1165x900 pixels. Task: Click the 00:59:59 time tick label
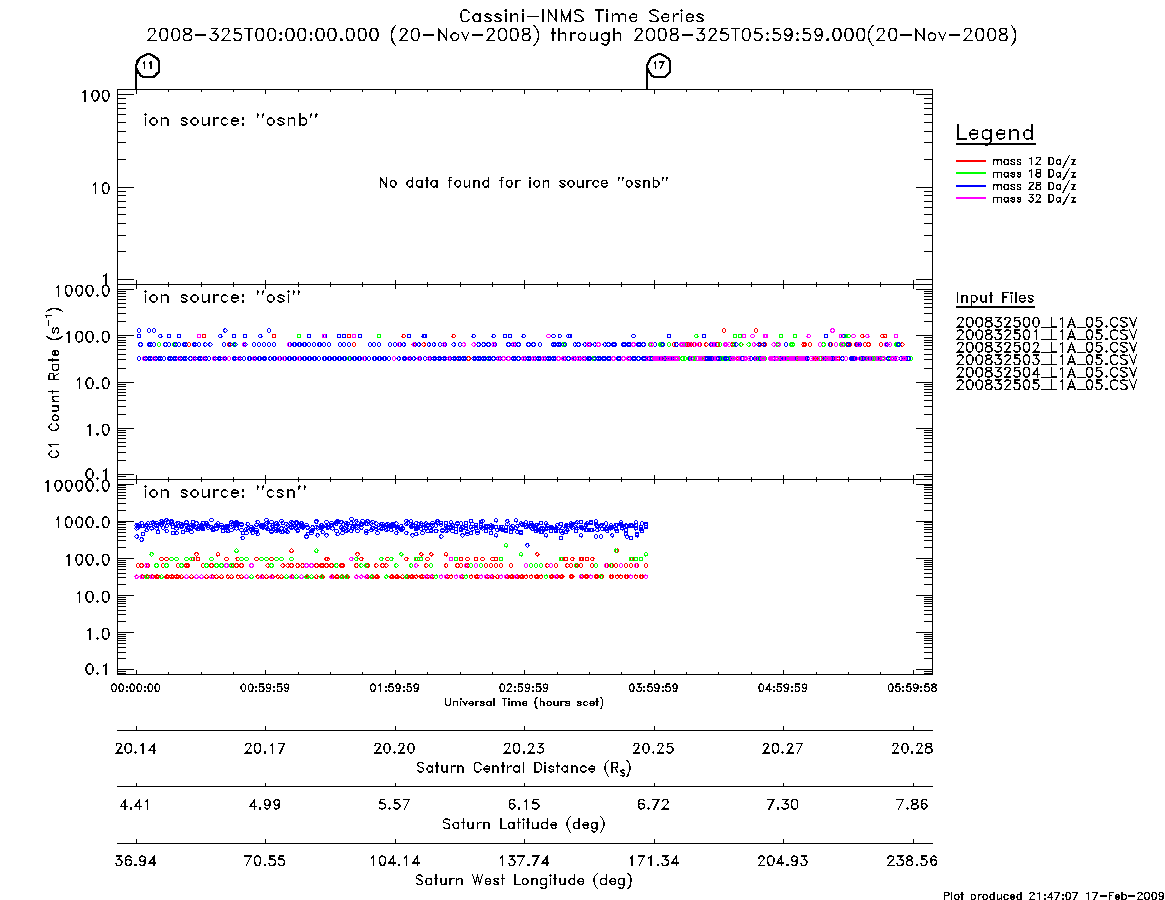point(265,688)
